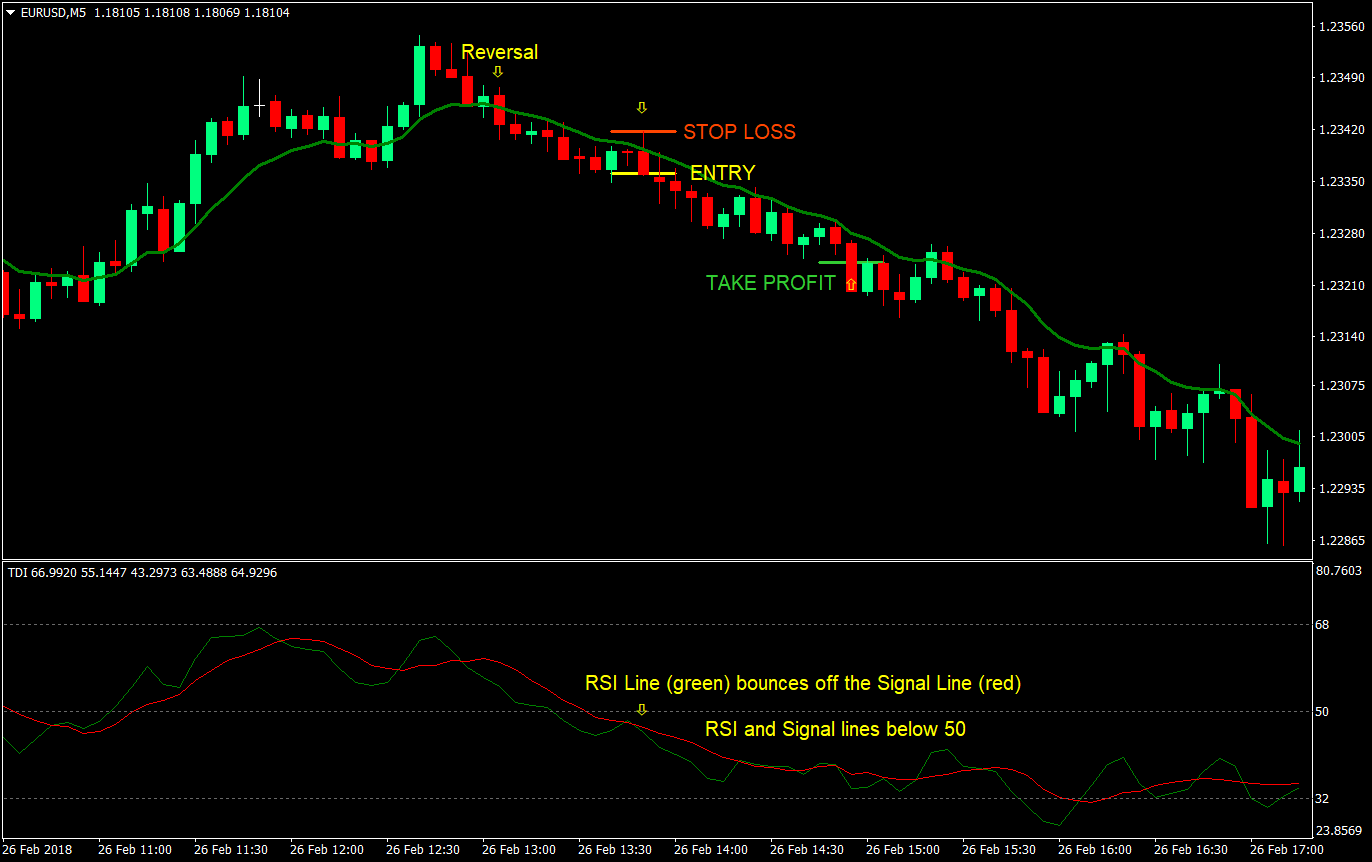The width and height of the screenshot is (1372, 862).
Task: Select the STOP LOSS text label
Action: 740,132
